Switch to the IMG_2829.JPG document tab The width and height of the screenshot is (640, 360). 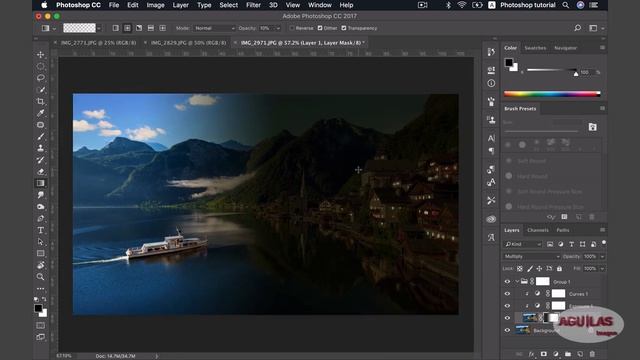[188, 42]
